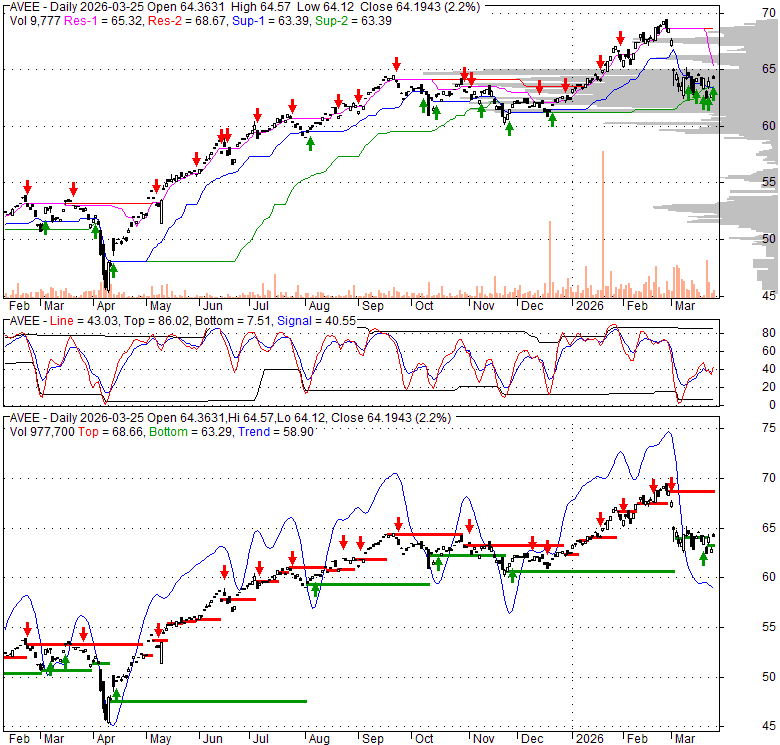Click the 0 tick on oscillator scale
The height and width of the screenshot is (745, 780).
pos(772,405)
